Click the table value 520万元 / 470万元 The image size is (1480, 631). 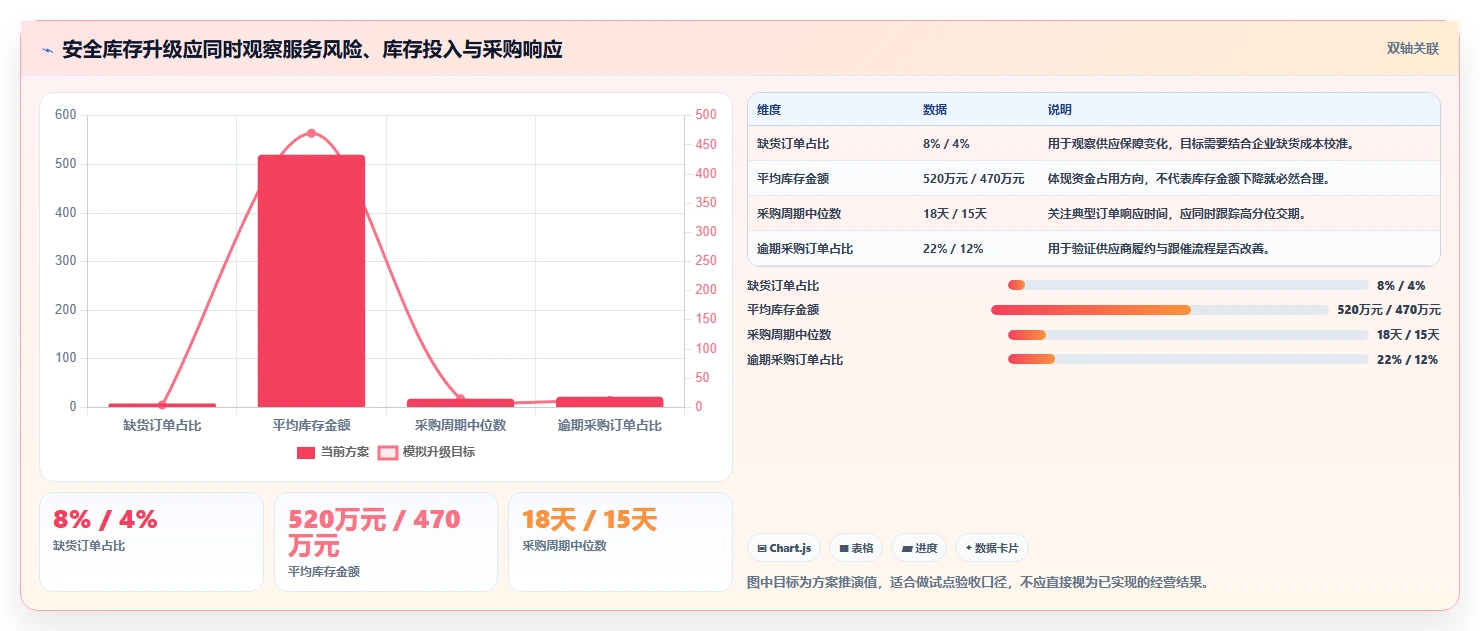[x=974, y=179]
